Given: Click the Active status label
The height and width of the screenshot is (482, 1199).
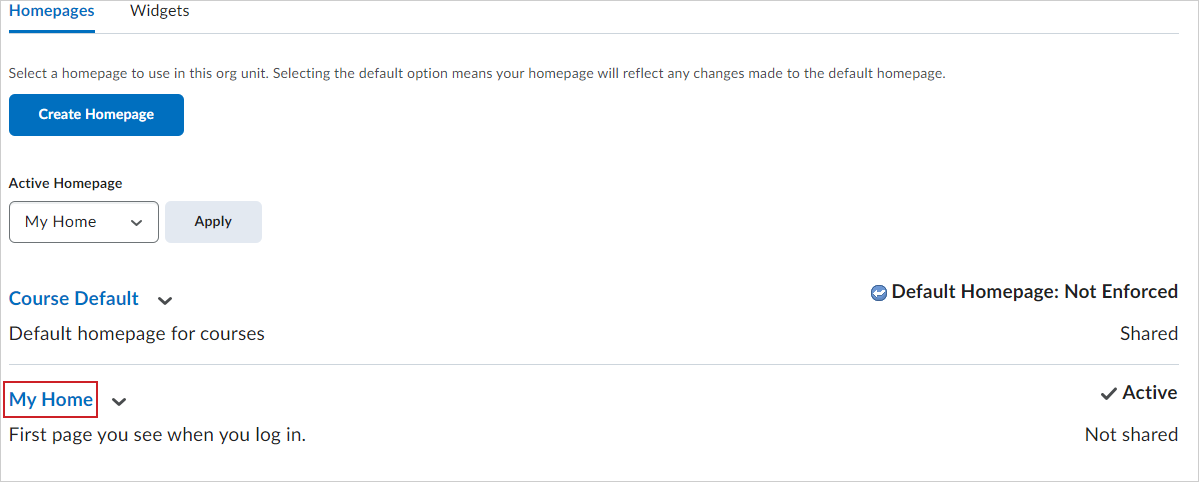Looking at the screenshot, I should (1150, 393).
